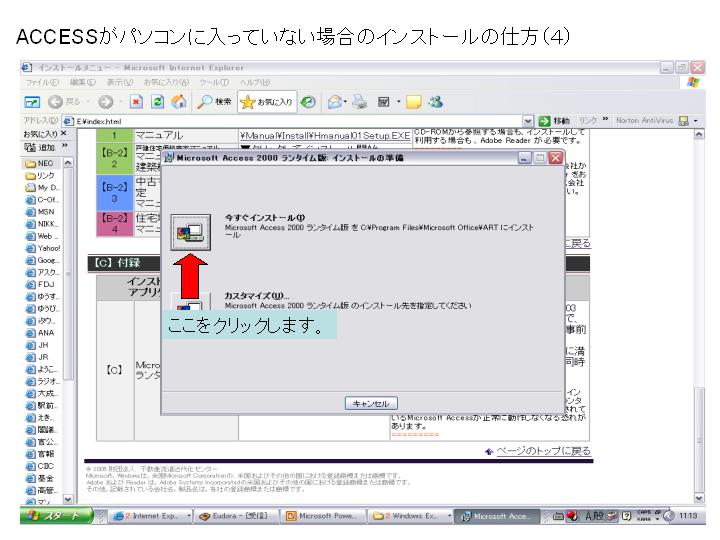
Task: Click the IME input mode A般 indicator
Action: click(594, 516)
